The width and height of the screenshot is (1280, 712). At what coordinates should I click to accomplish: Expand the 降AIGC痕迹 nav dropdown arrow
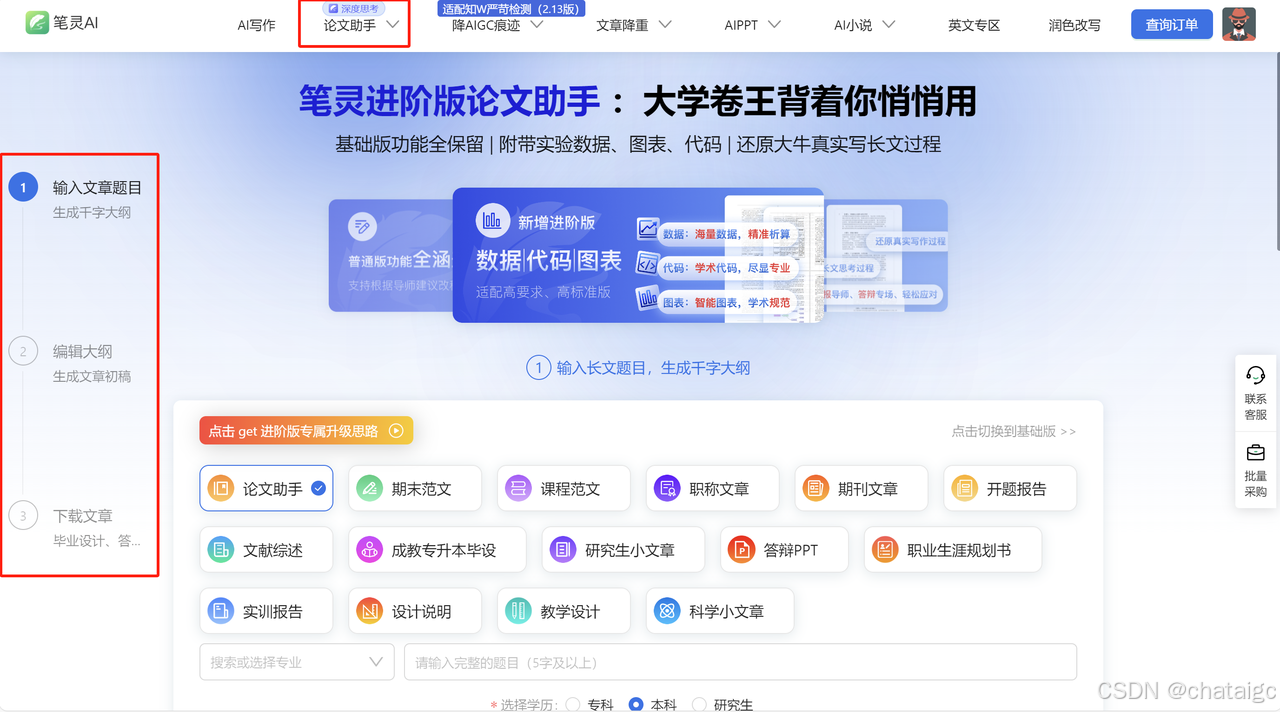tap(537, 25)
